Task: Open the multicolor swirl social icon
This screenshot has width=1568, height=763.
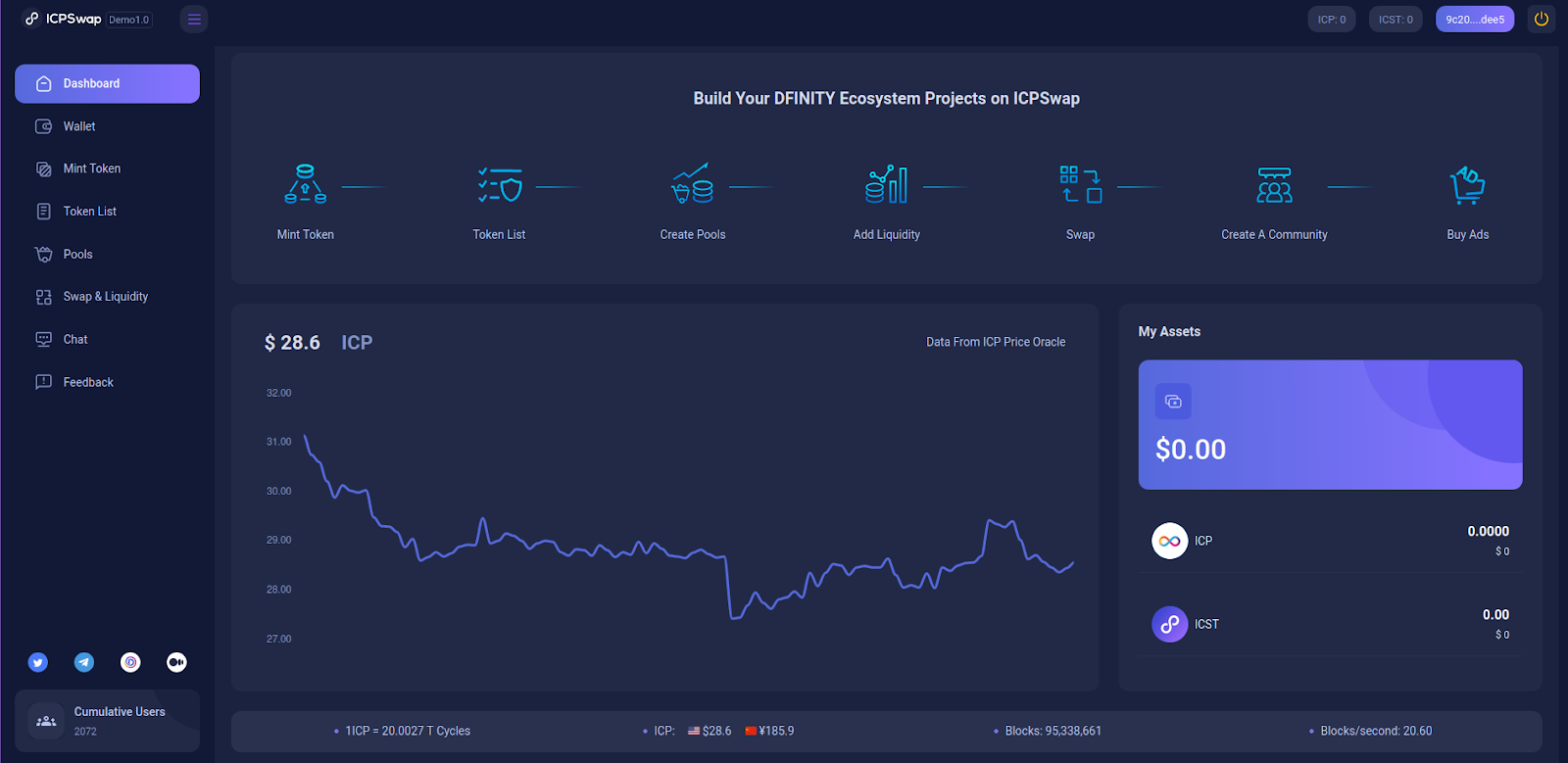Action: coord(130,663)
